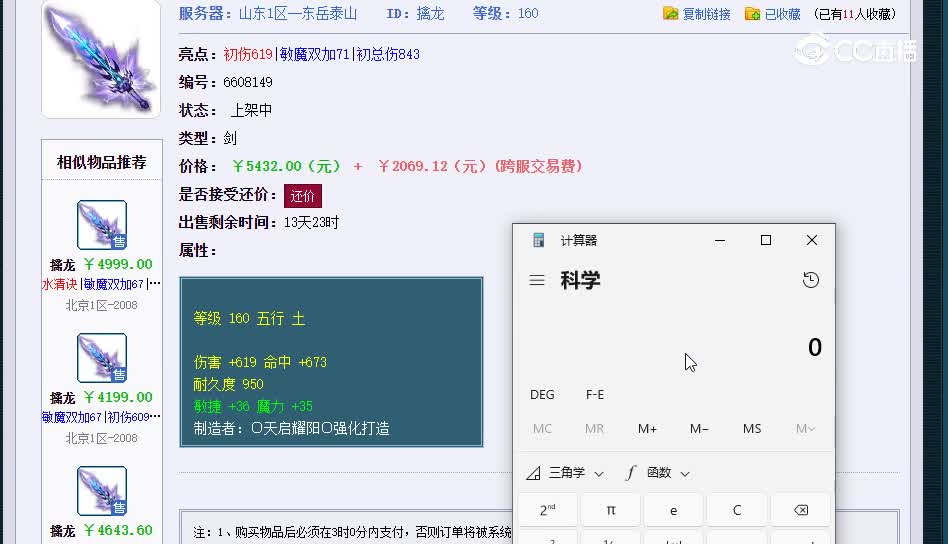
Task: Click the ￥4999.00 price text
Action: [x=118, y=264]
